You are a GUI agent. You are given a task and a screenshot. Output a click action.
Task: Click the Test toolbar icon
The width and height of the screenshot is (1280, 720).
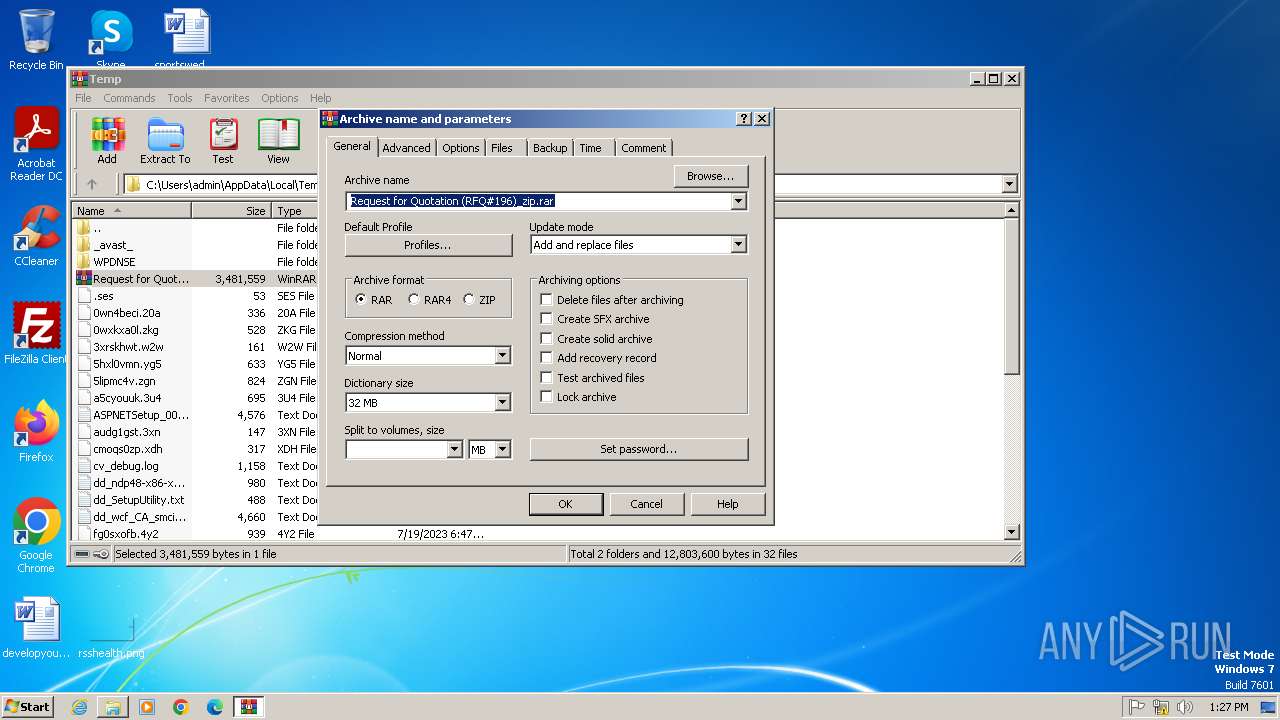pos(223,140)
